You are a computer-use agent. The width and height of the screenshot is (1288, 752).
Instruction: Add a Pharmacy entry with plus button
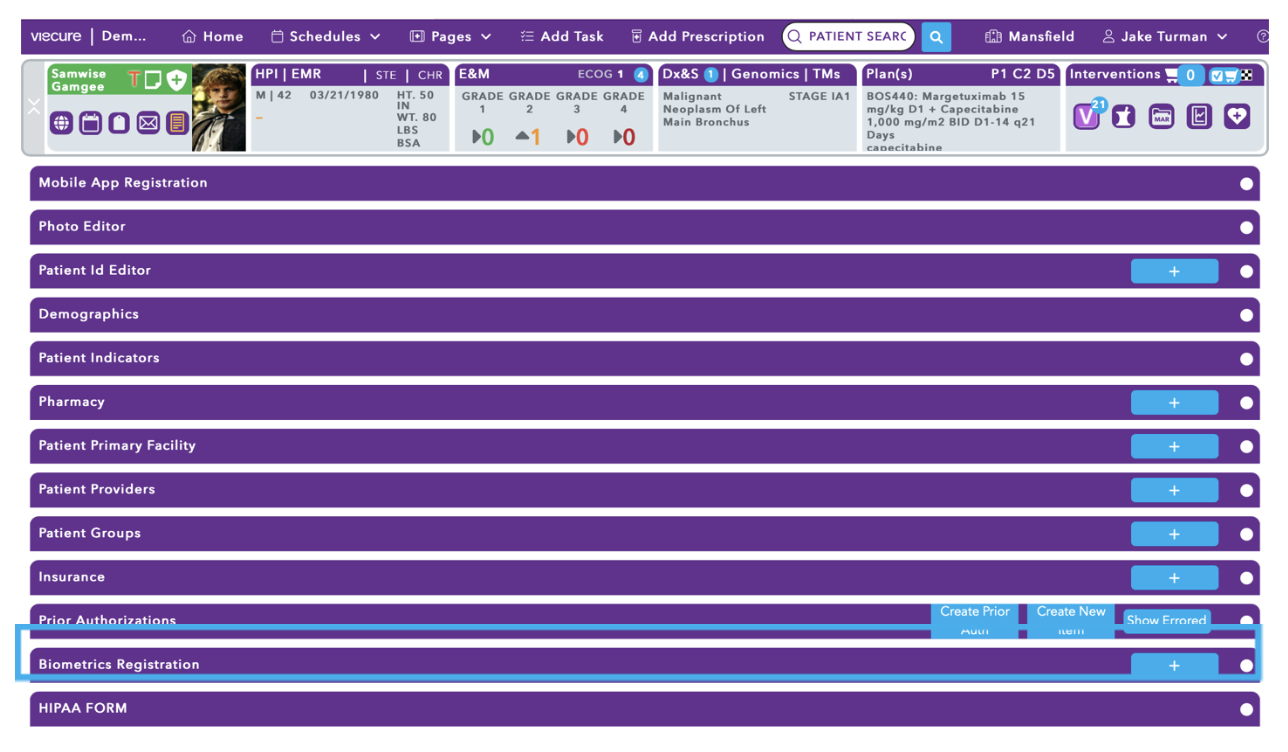click(1174, 402)
